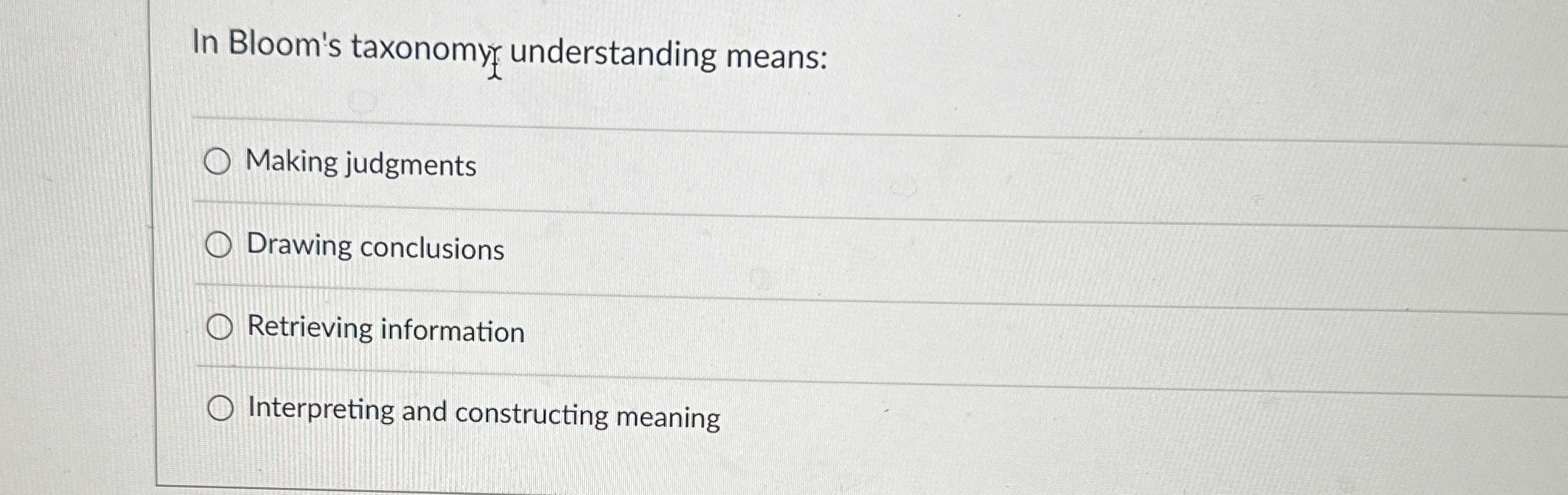Click the circular button beside Making judgments
This screenshot has width=1568, height=495.
pos(218,163)
